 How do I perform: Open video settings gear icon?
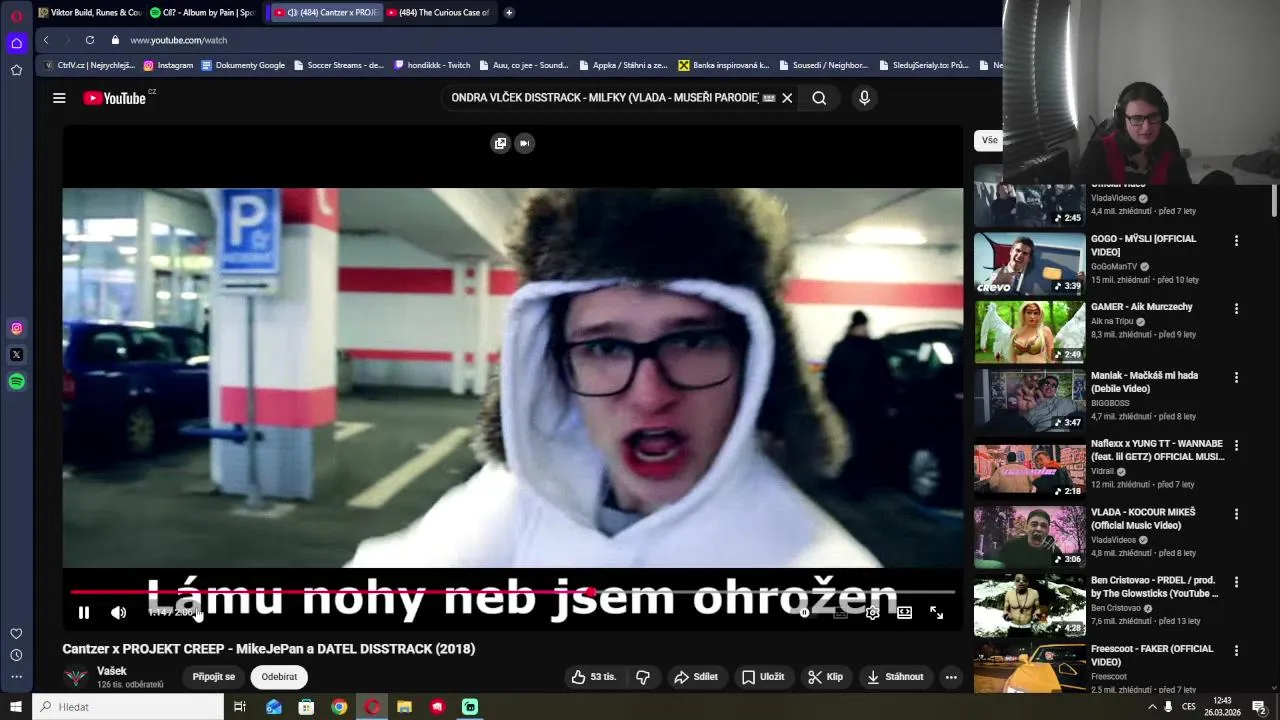click(872, 612)
